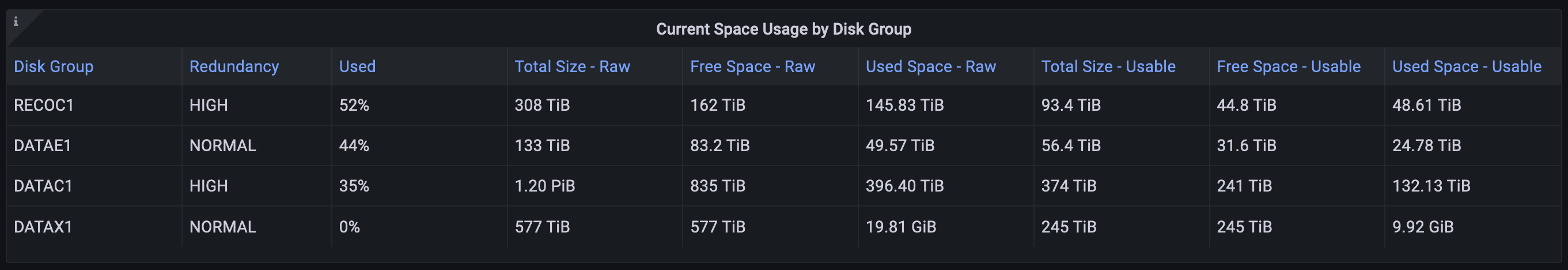Viewport: 1568px width, 270px height.
Task: Sort by Used Space - Usable column
Action: tap(1467, 66)
